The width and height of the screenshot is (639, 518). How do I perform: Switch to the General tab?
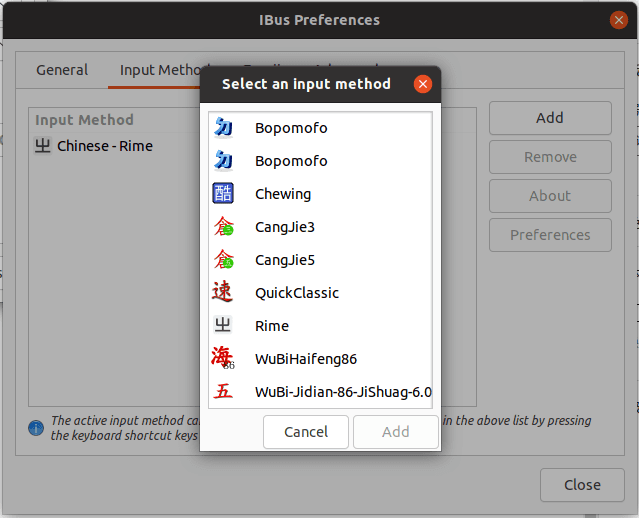(62, 70)
